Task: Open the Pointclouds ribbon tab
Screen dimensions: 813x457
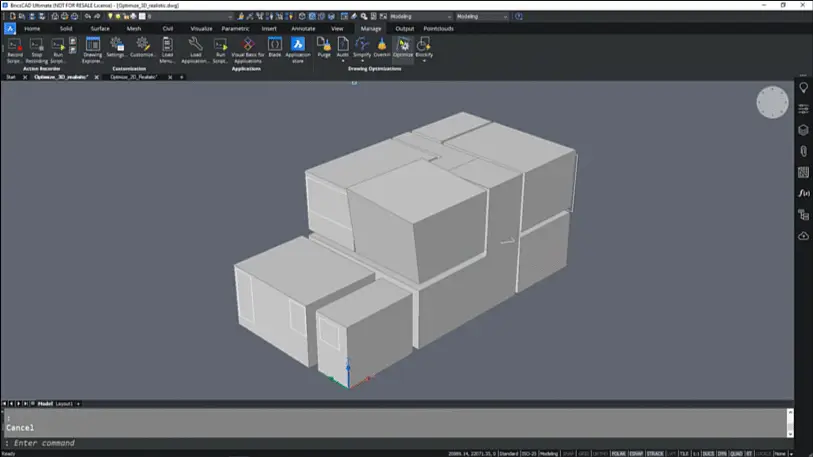Action: click(x=439, y=29)
